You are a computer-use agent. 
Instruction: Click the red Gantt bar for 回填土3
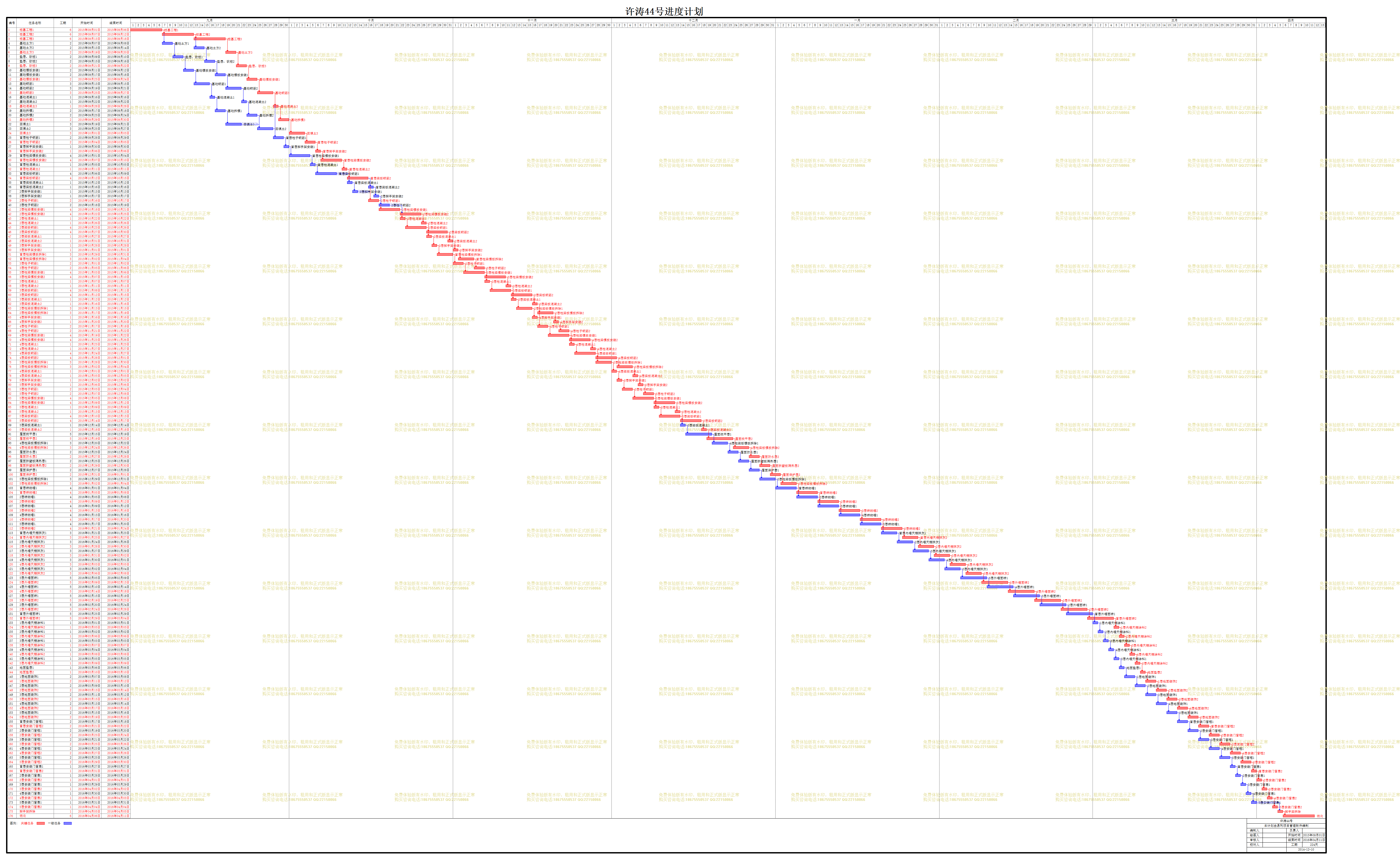click(297, 133)
